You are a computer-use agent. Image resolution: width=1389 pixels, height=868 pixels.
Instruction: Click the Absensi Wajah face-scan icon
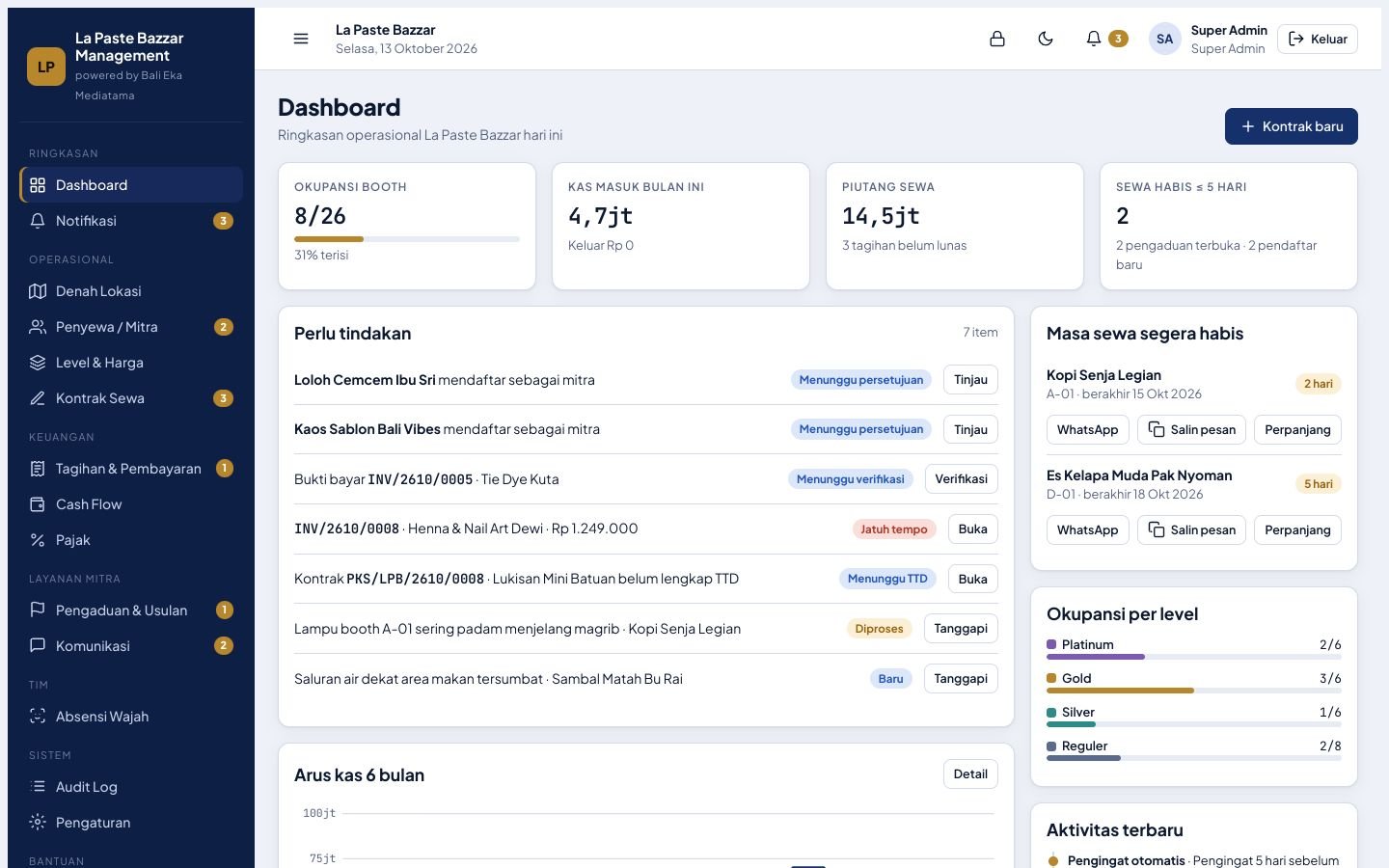[x=38, y=717]
